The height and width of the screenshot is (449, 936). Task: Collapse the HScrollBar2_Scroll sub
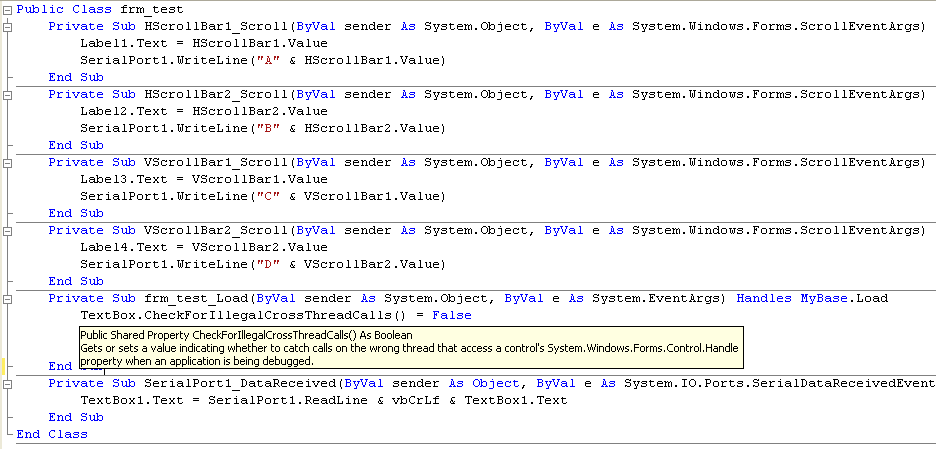tap(8, 95)
